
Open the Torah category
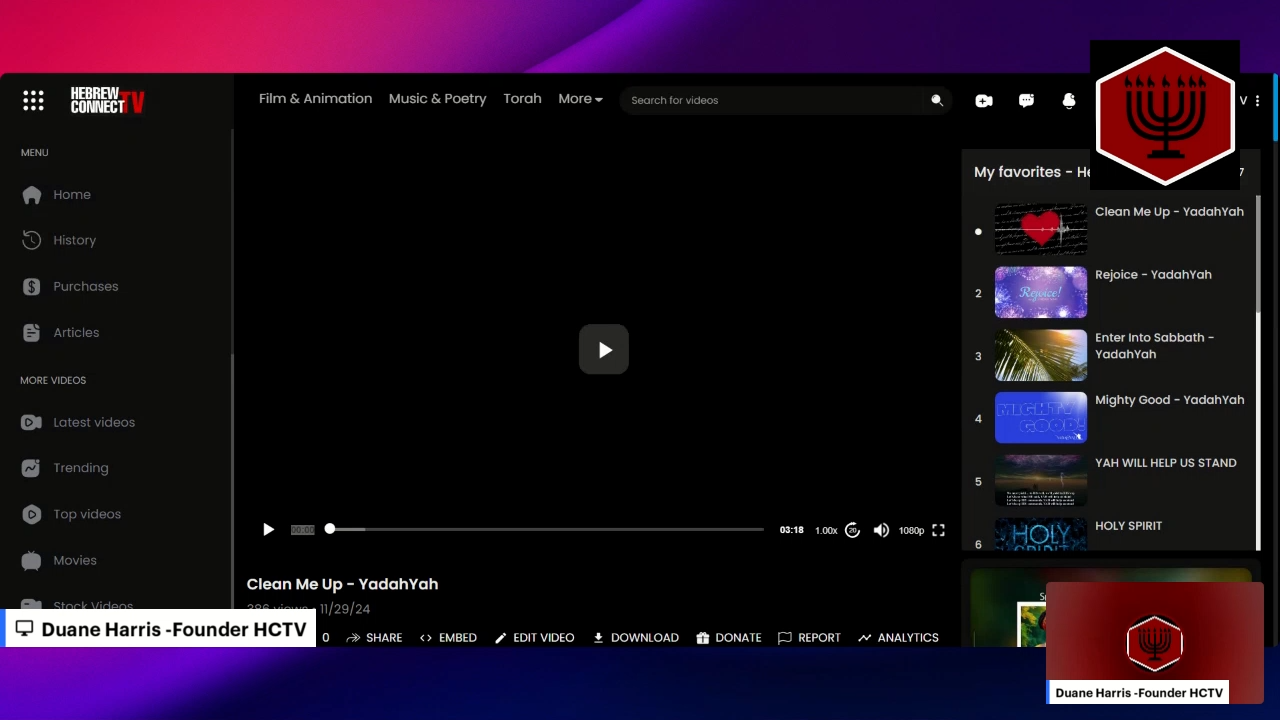tap(522, 99)
